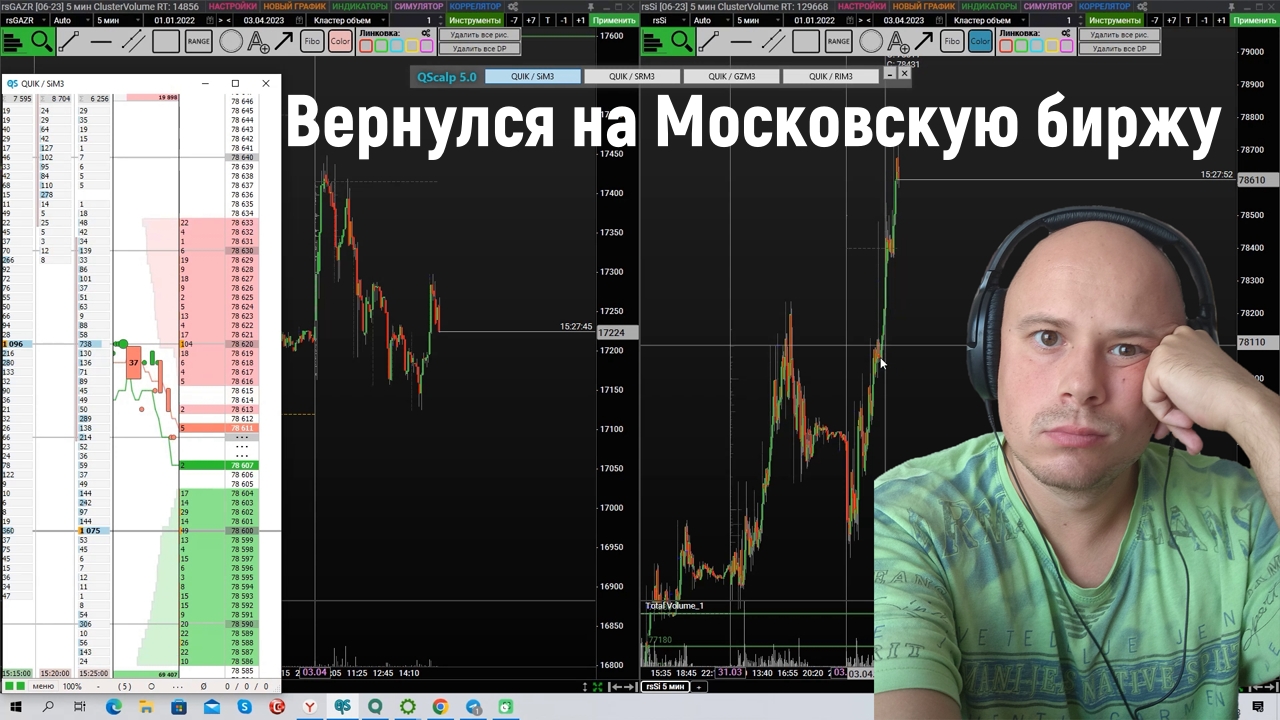Viewport: 1280px width, 720px height.
Task: Open Windows Start menu
Action: click(15, 707)
